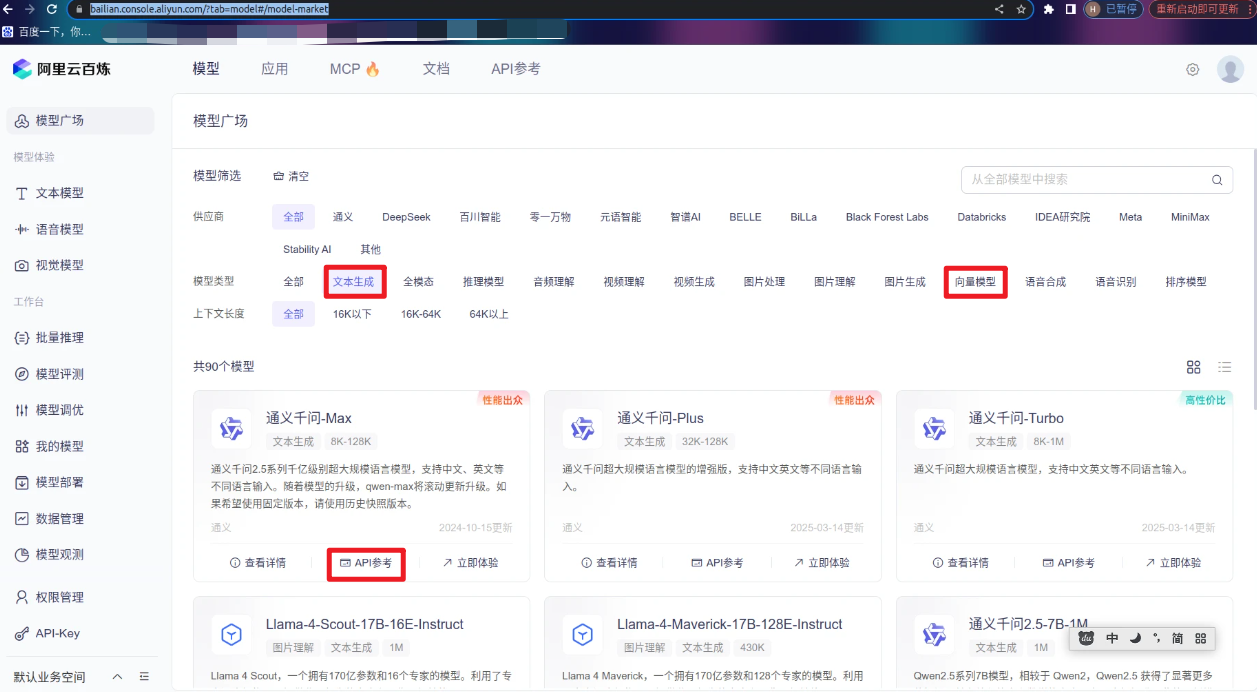Viewport: 1257px width, 692px height.
Task: Bookmark this page with the star icon
Action: tap(1021, 9)
